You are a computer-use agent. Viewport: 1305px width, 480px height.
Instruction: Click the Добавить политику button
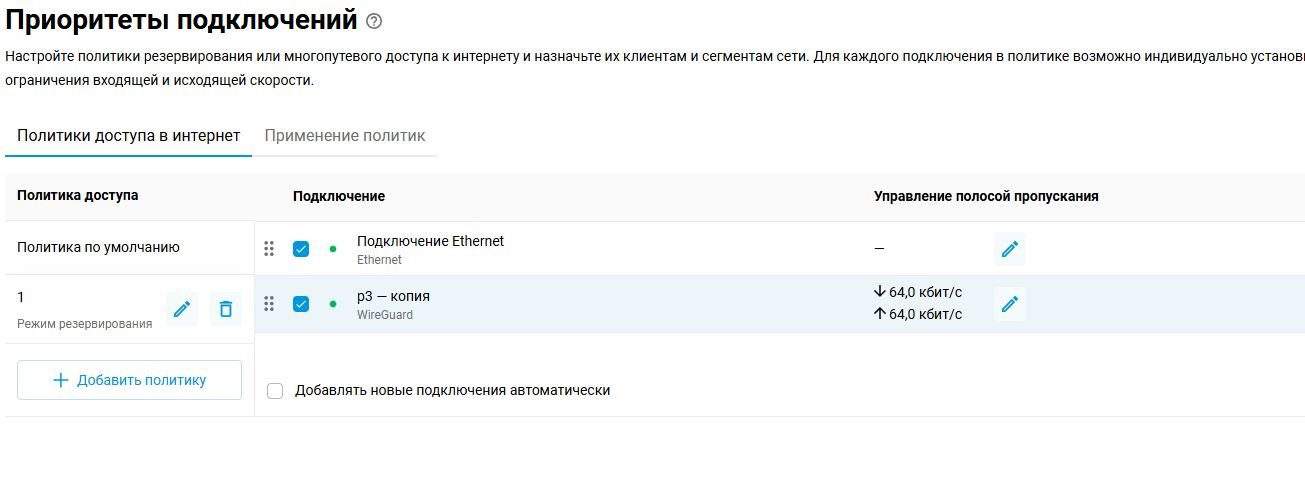[129, 380]
